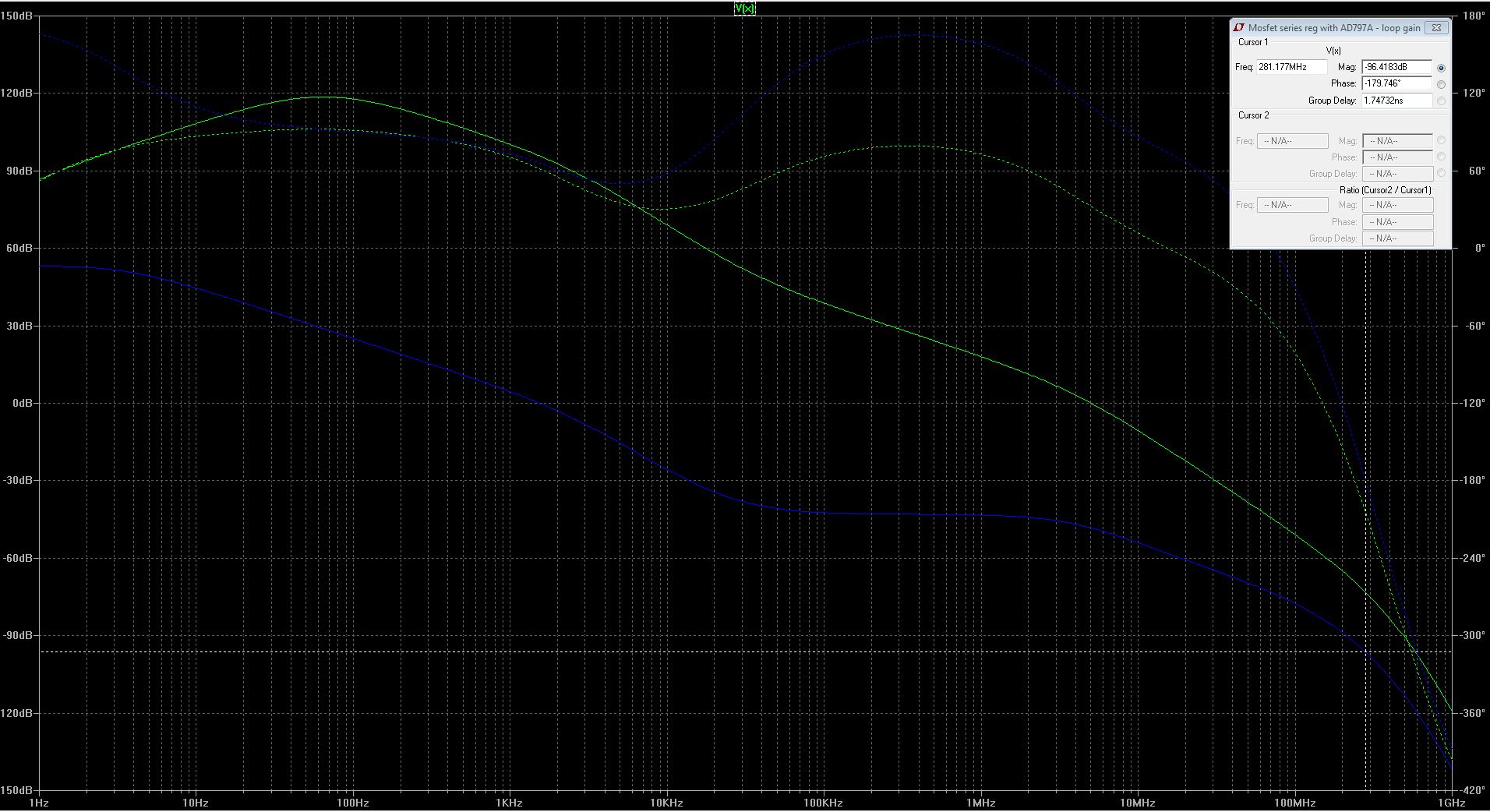Image resolution: width=1490 pixels, height=812 pixels.
Task: Select the Cursor 2 Mag radio button
Action: (x=1441, y=140)
